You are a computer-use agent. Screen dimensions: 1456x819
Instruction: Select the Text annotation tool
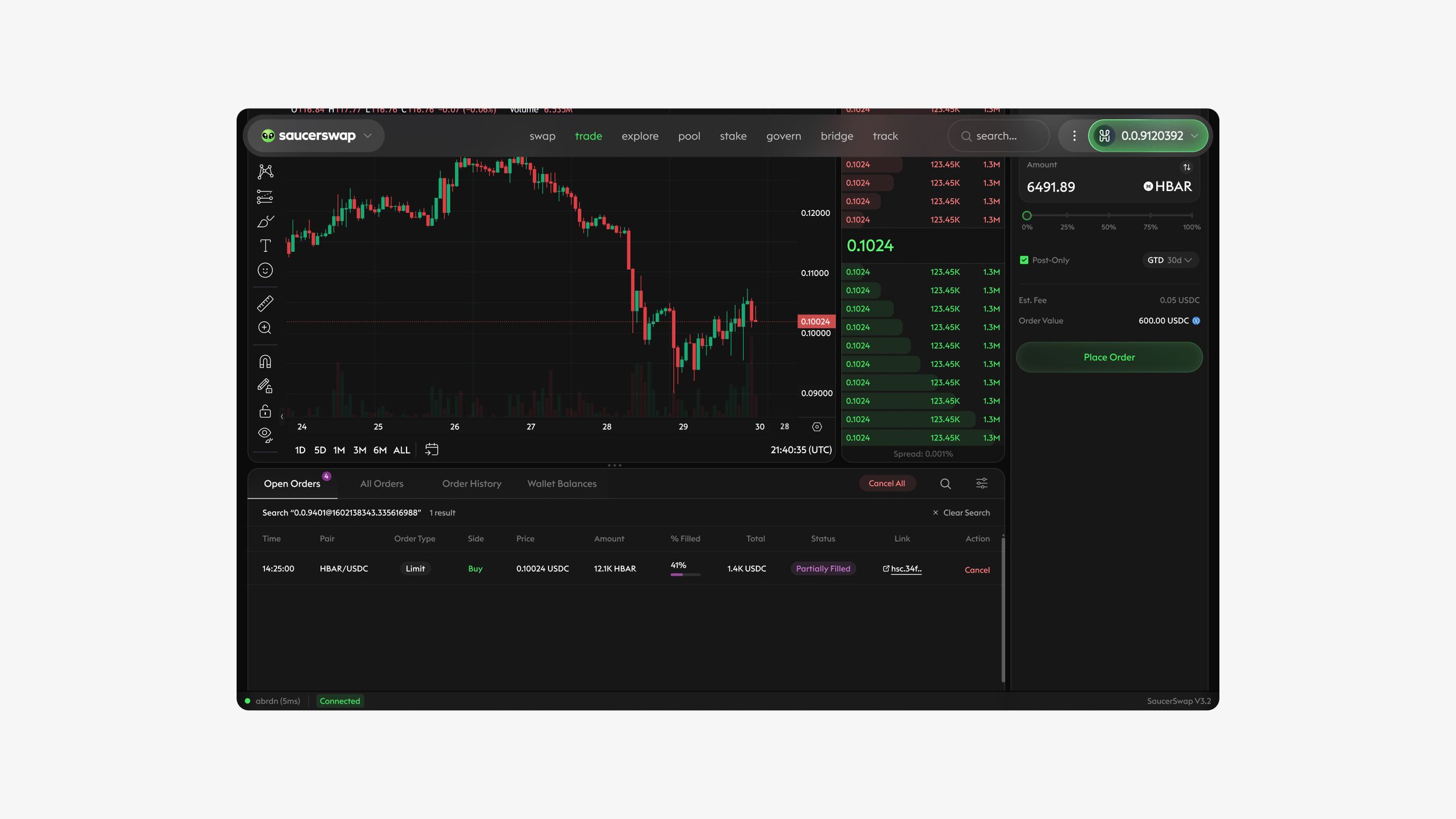tap(265, 246)
